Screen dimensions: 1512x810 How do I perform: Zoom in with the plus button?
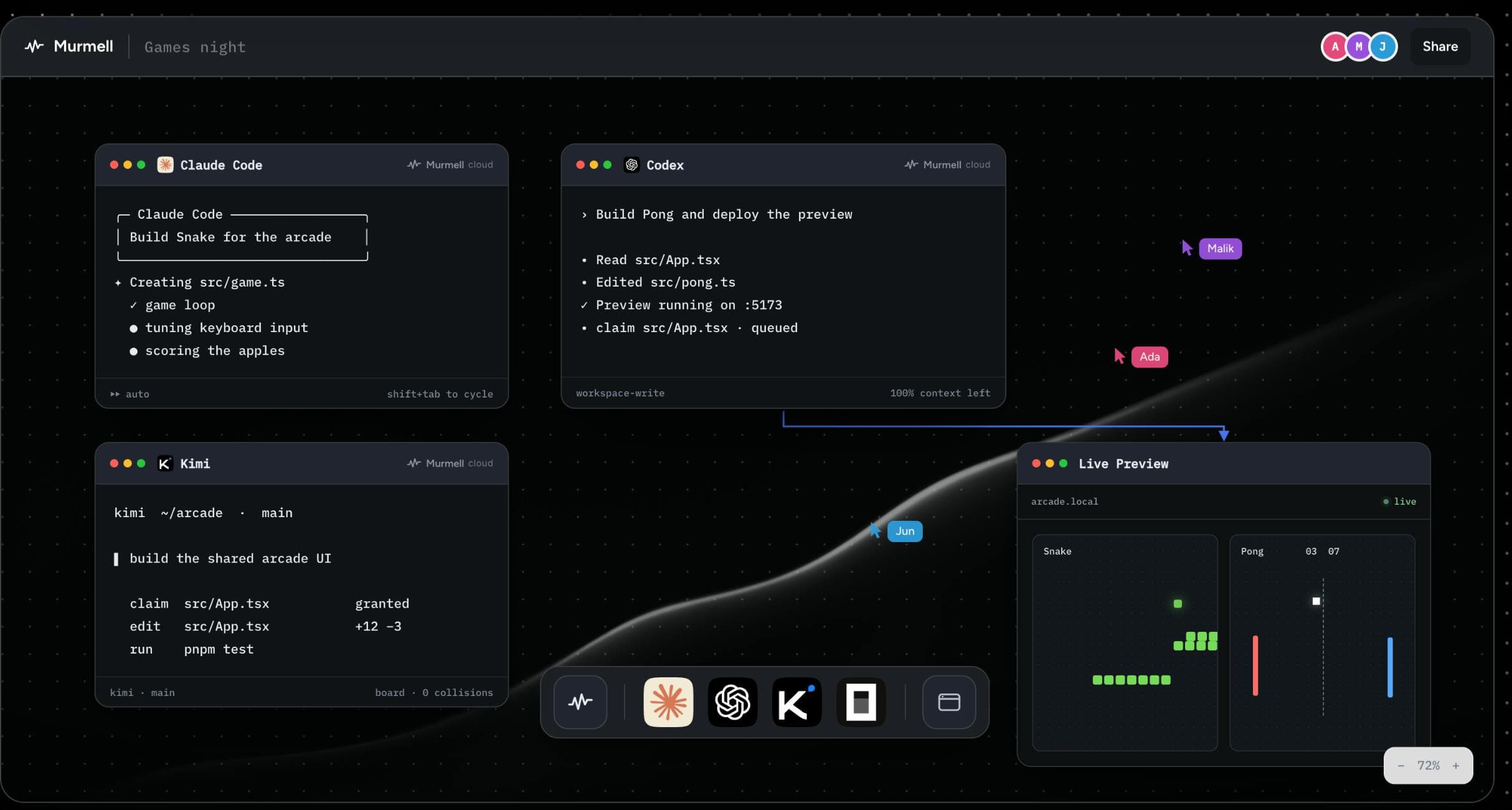[x=1455, y=766]
